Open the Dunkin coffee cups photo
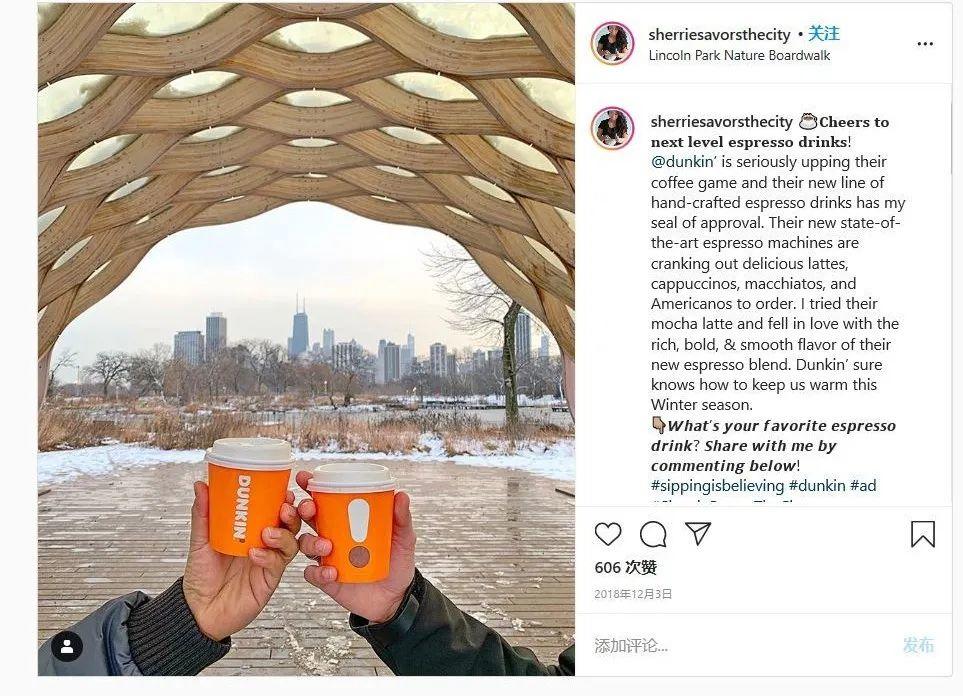The height and width of the screenshot is (696, 963). point(306,339)
